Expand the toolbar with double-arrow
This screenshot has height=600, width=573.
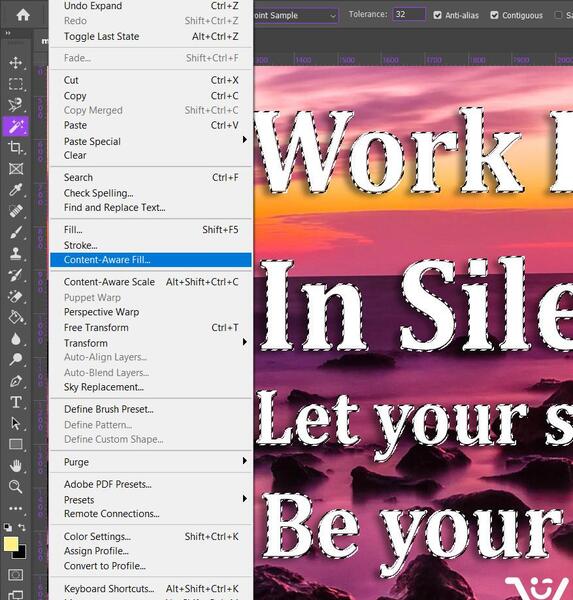coord(8,33)
